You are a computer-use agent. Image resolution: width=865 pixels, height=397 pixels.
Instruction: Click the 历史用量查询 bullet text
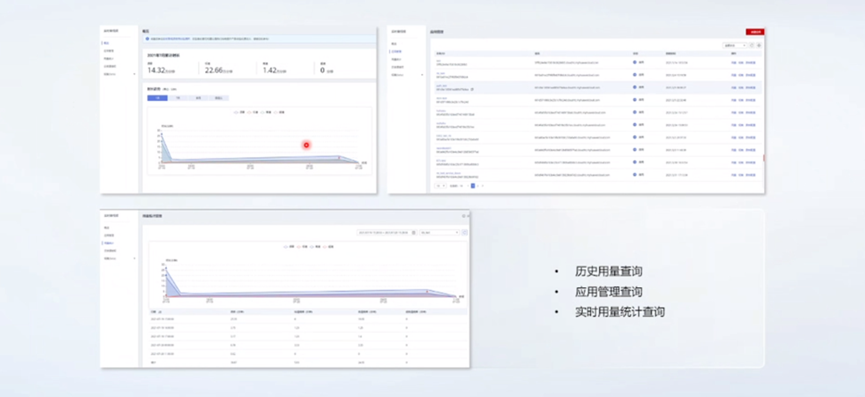tap(608, 271)
